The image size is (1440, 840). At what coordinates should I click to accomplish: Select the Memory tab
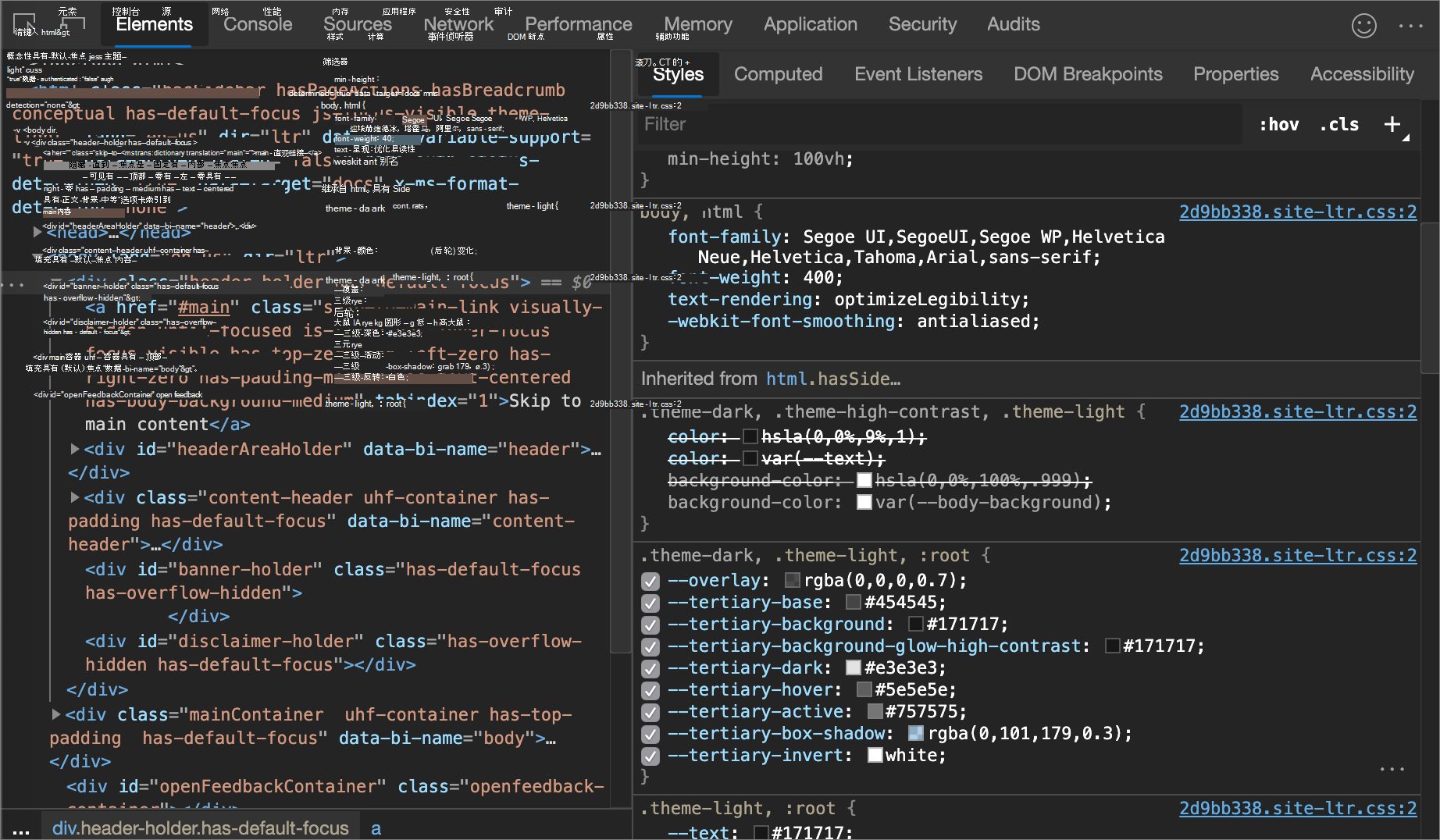click(x=698, y=24)
